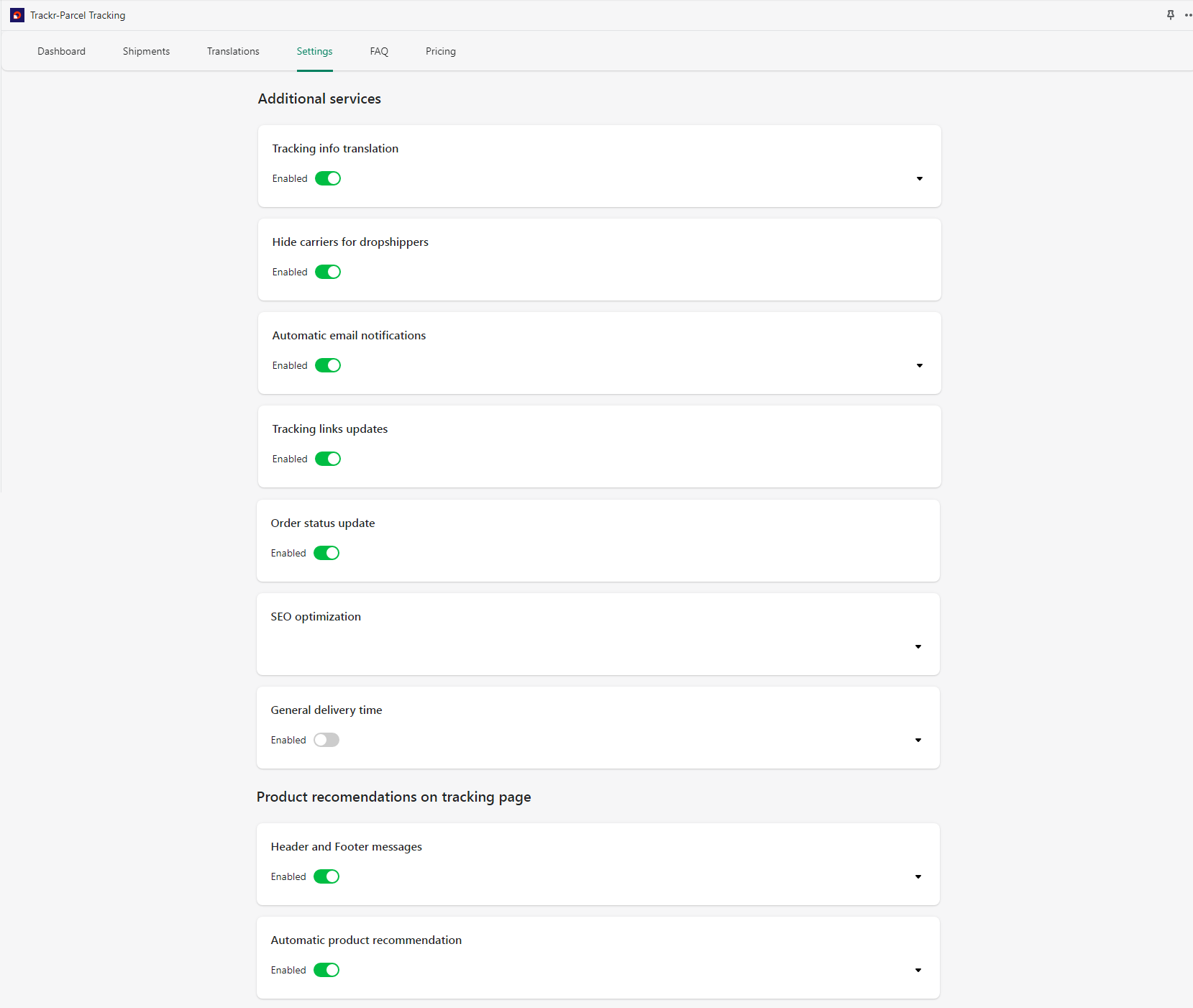
Task: Go to the Translations tab
Action: click(x=233, y=51)
